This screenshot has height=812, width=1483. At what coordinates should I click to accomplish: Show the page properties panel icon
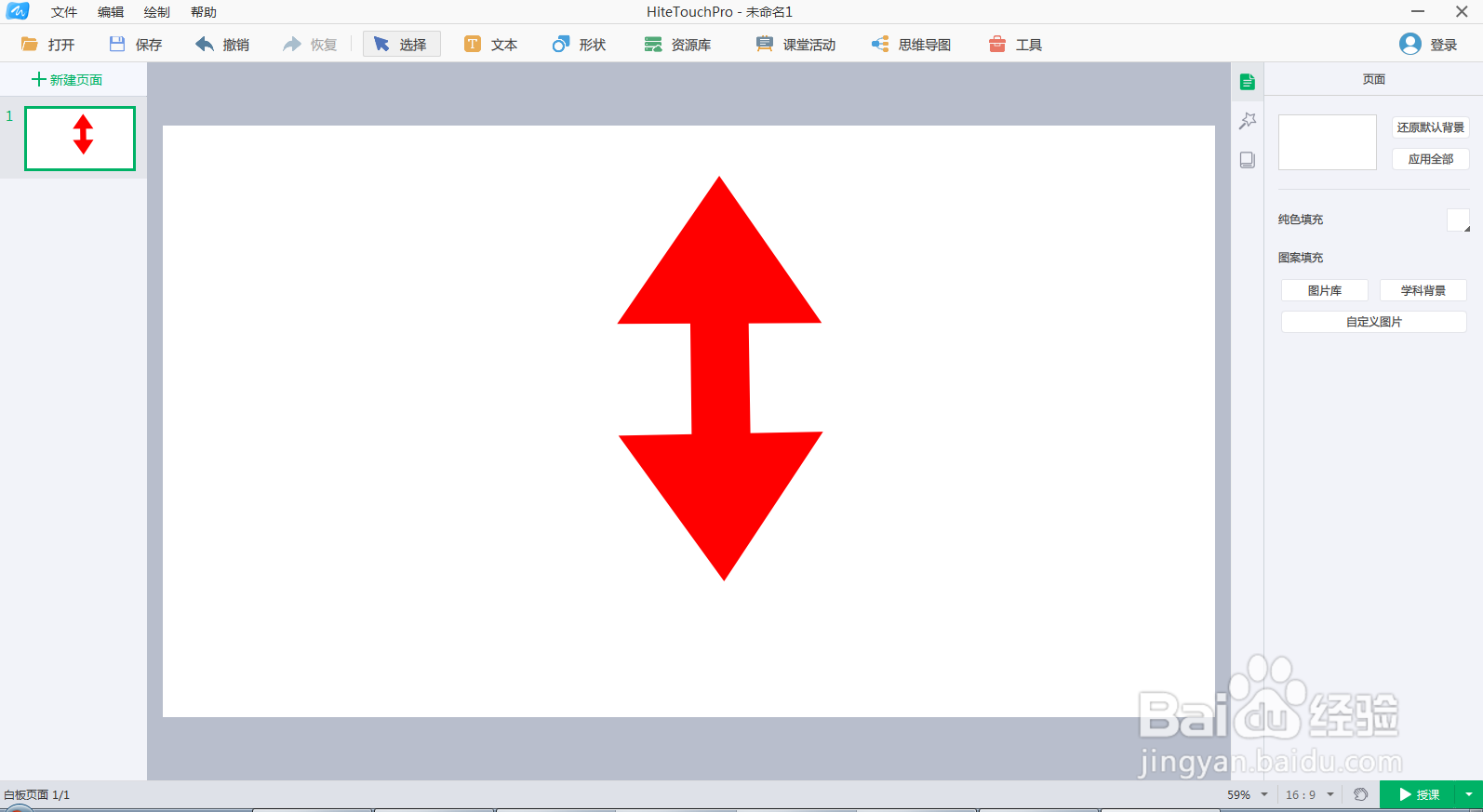(1248, 82)
